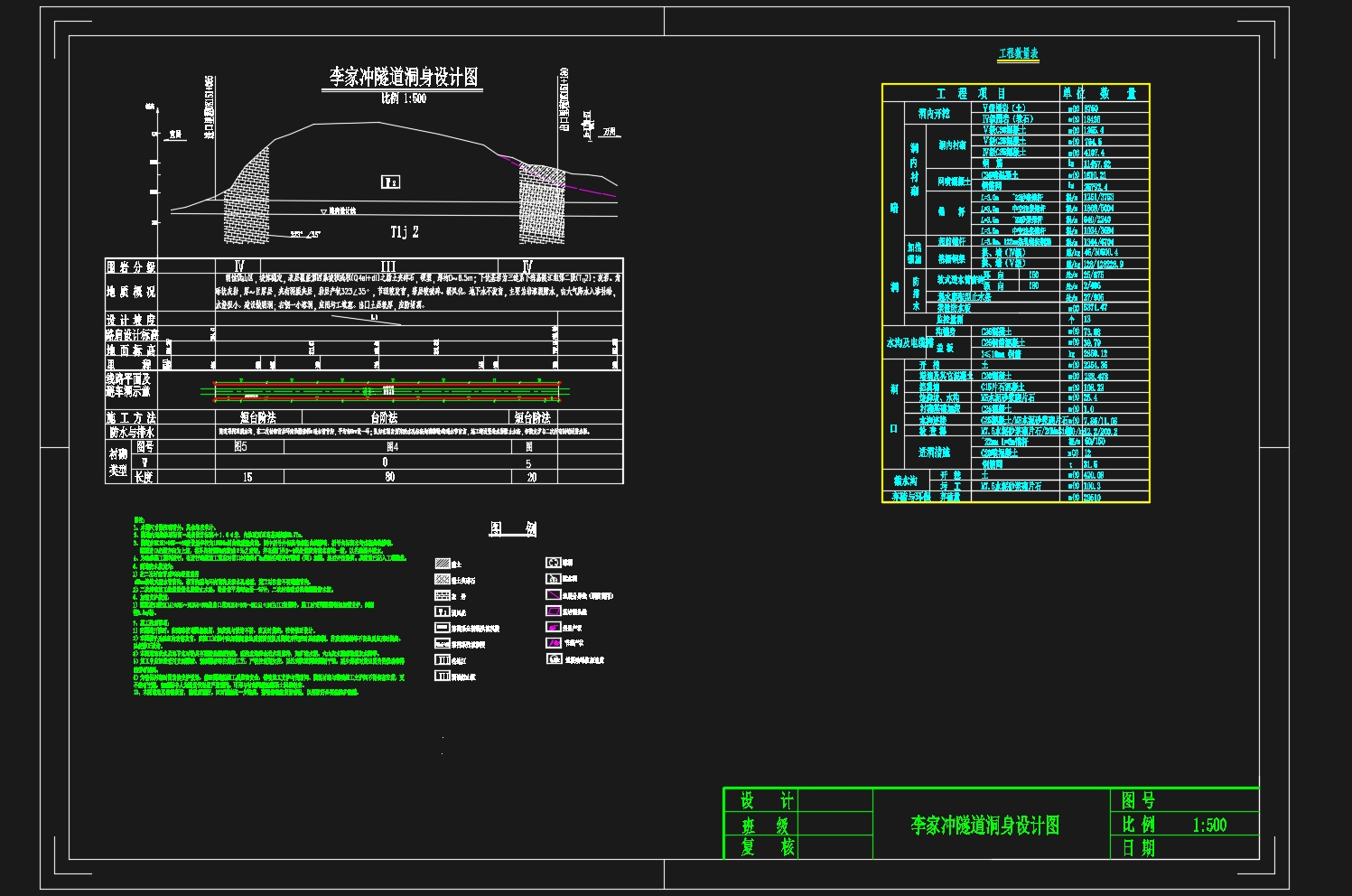Select the length value 15 cell
The image size is (1352, 896).
pos(247,477)
